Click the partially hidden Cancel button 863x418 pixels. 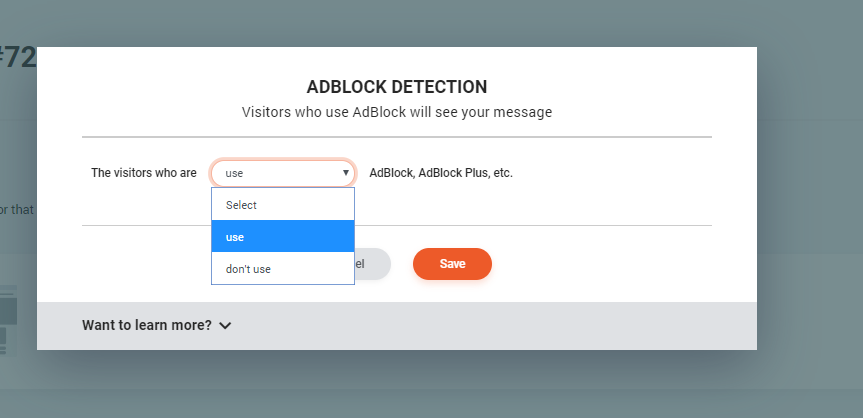coord(373,264)
